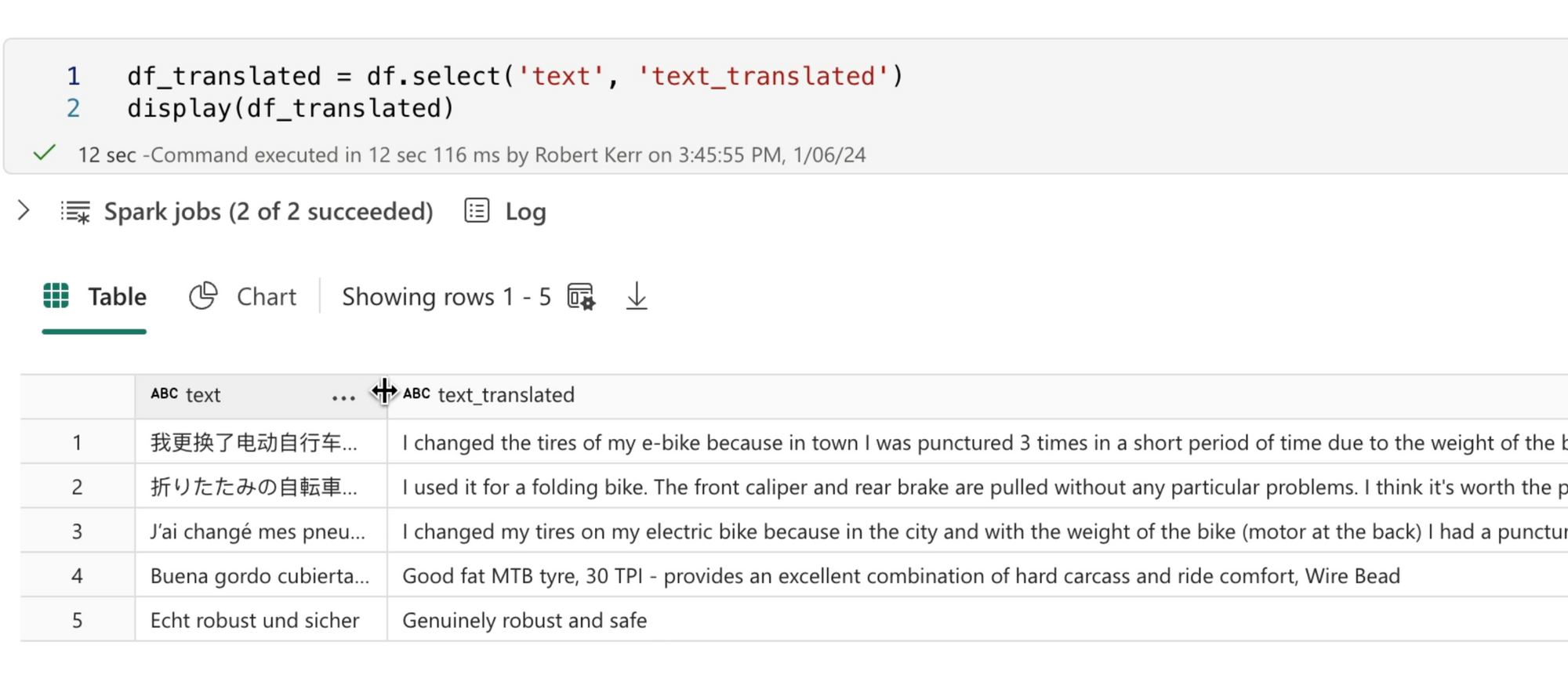The width and height of the screenshot is (1568, 700).
Task: Expand the Spark jobs section chevron
Action: [x=24, y=211]
